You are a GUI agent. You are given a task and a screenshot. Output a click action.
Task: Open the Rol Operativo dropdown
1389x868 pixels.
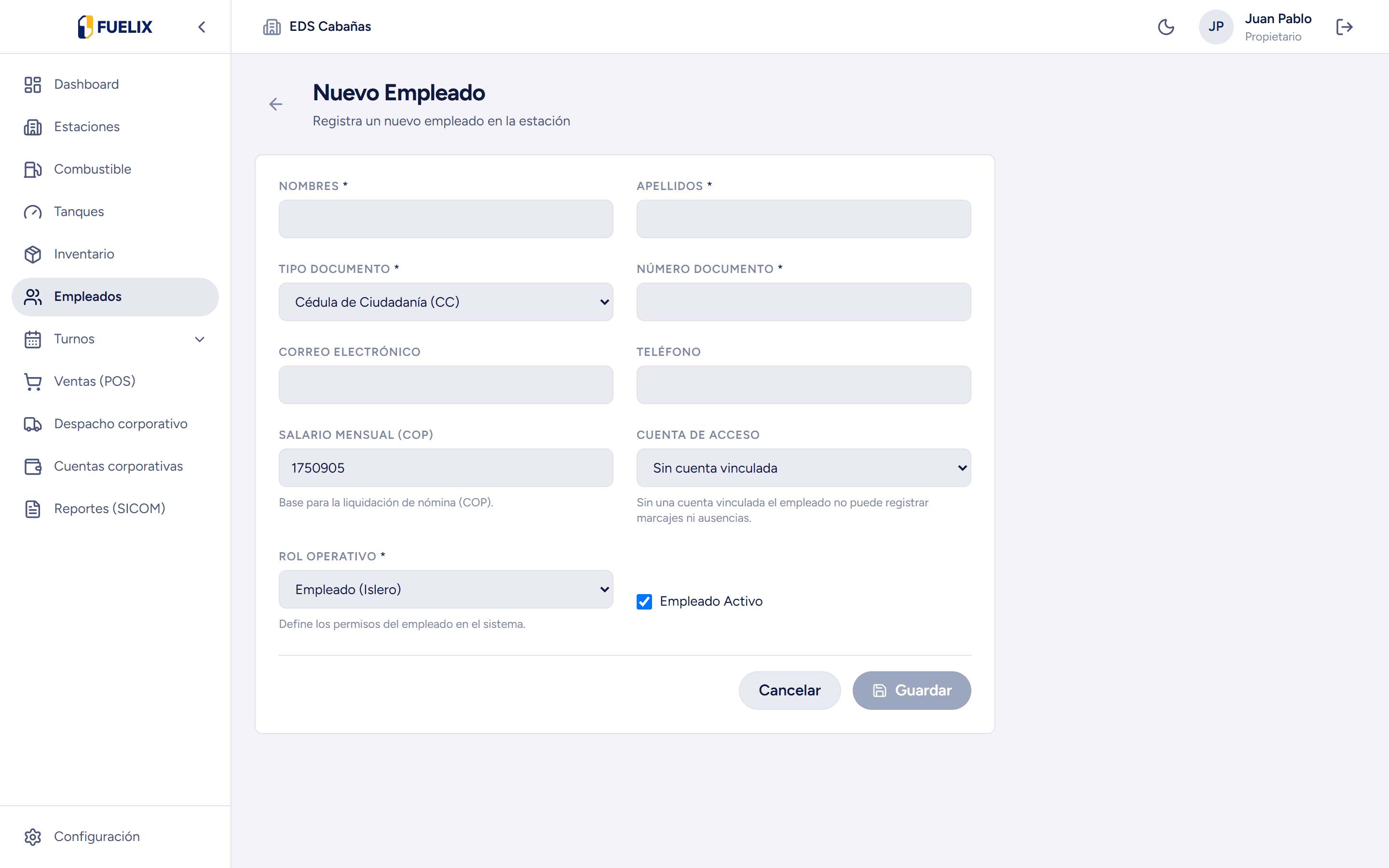tap(446, 590)
